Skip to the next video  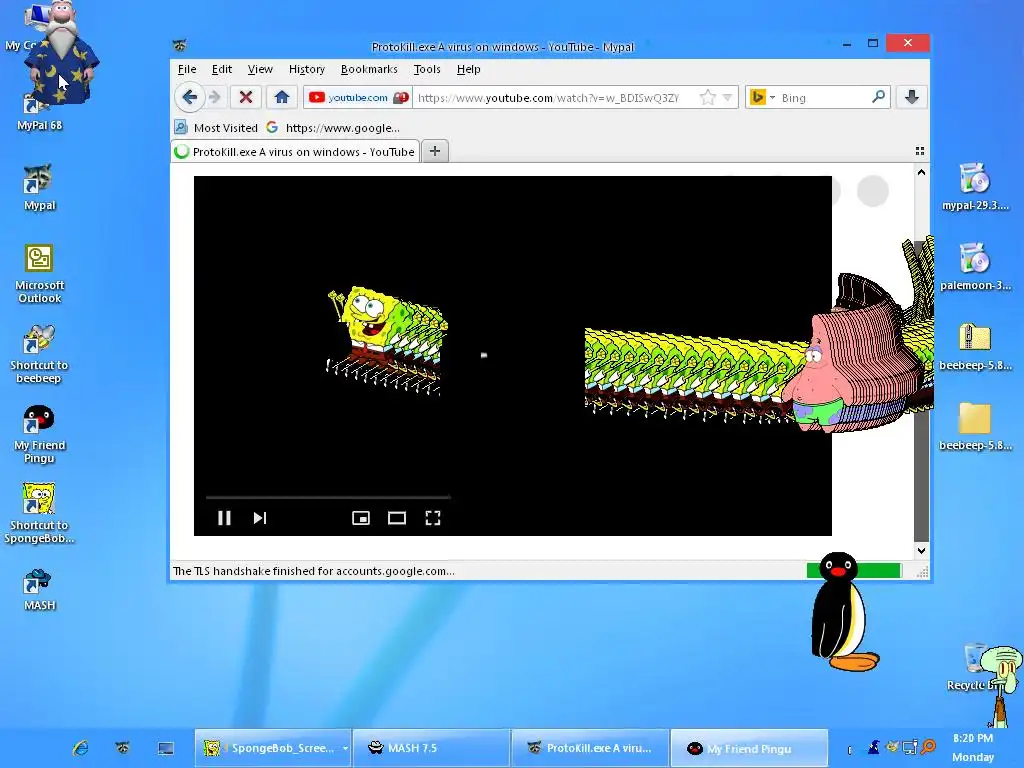click(x=260, y=518)
